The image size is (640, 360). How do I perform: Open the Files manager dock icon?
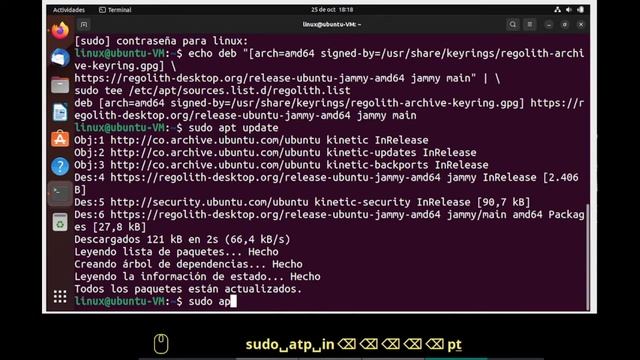pos(60,85)
